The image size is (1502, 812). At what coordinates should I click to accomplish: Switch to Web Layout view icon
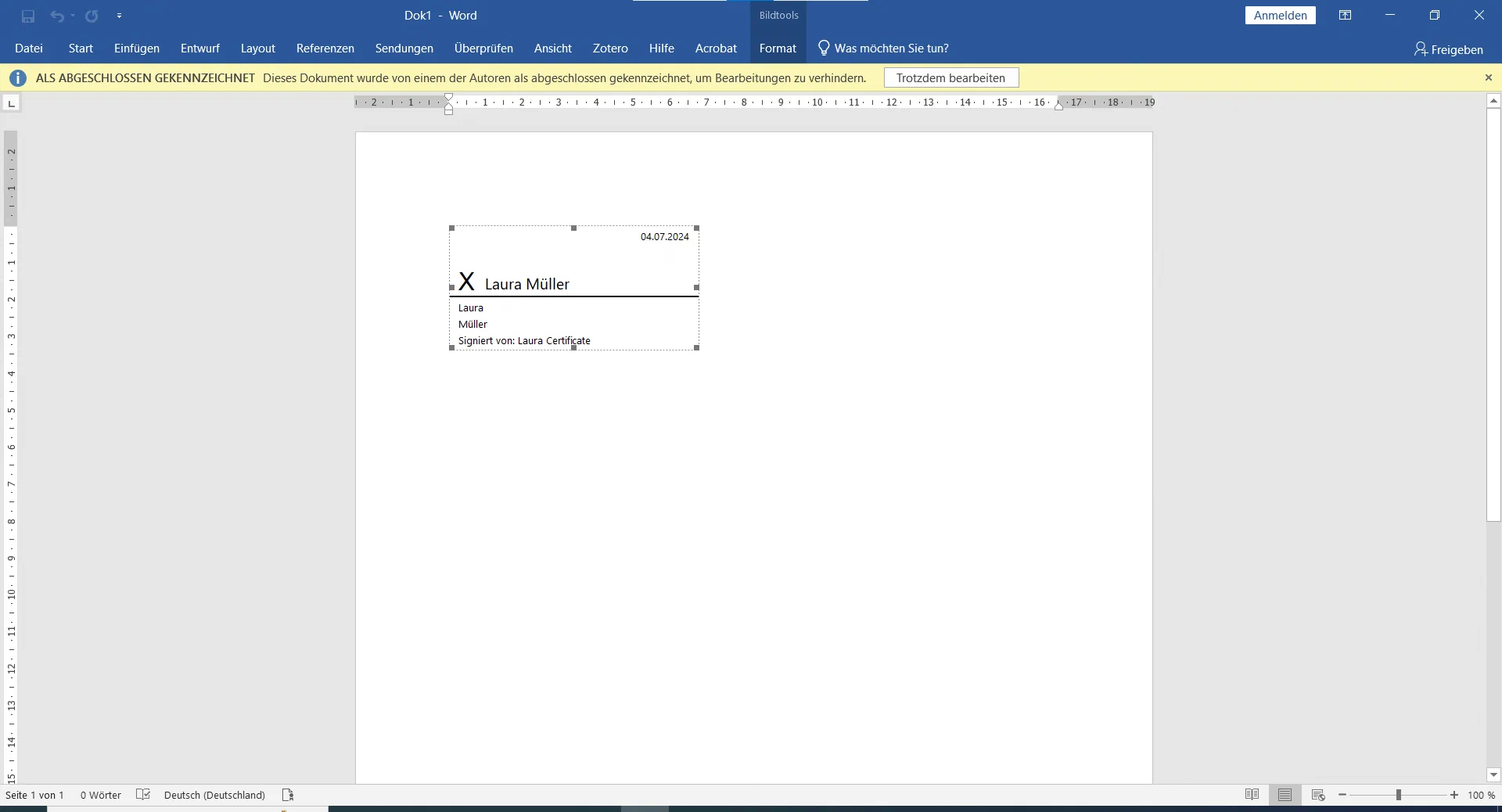tap(1318, 795)
